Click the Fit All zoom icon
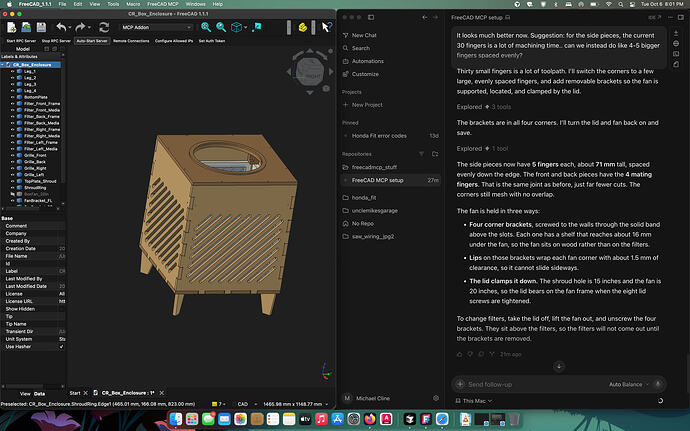690x431 pixels. pyautogui.click(x=206, y=27)
